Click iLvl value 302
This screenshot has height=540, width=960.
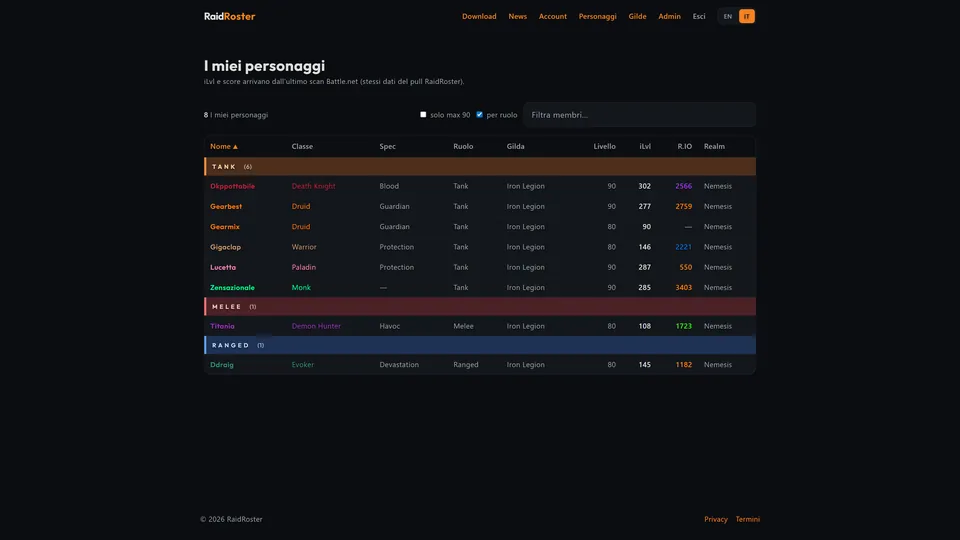click(x=644, y=186)
